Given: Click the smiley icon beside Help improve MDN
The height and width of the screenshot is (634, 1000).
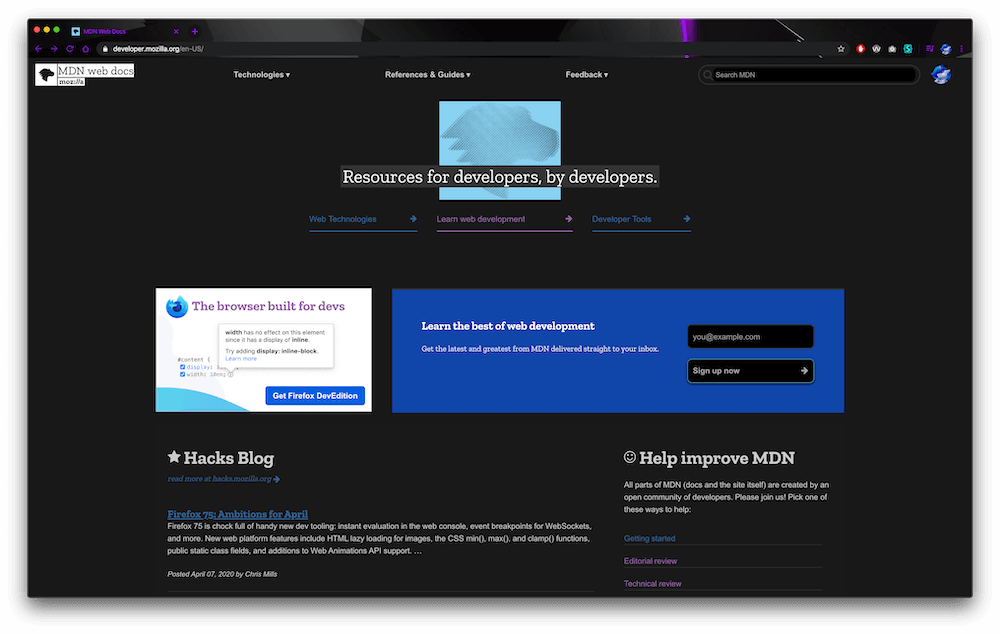Looking at the screenshot, I should tap(629, 456).
